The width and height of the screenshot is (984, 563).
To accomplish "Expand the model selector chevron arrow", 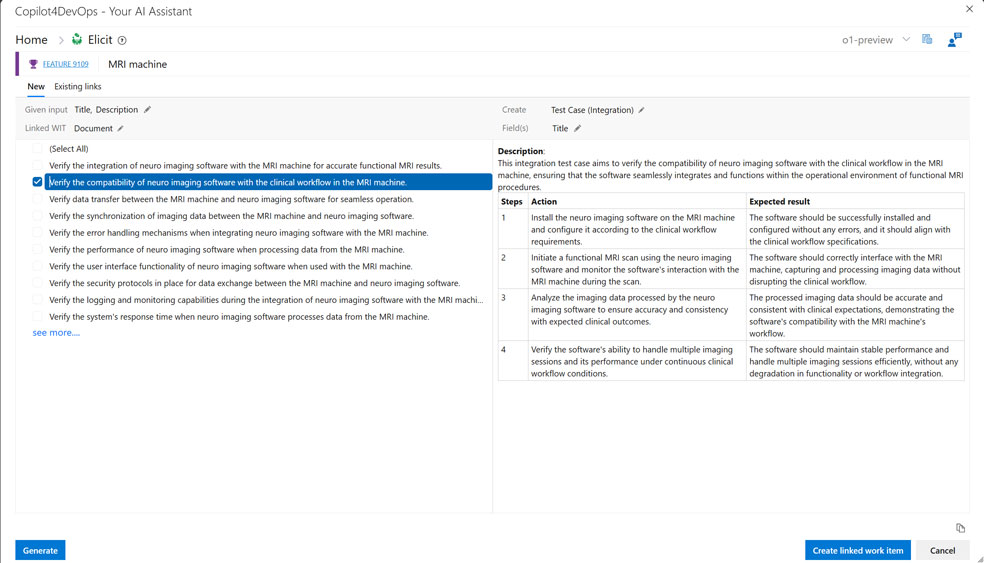I will point(906,40).
